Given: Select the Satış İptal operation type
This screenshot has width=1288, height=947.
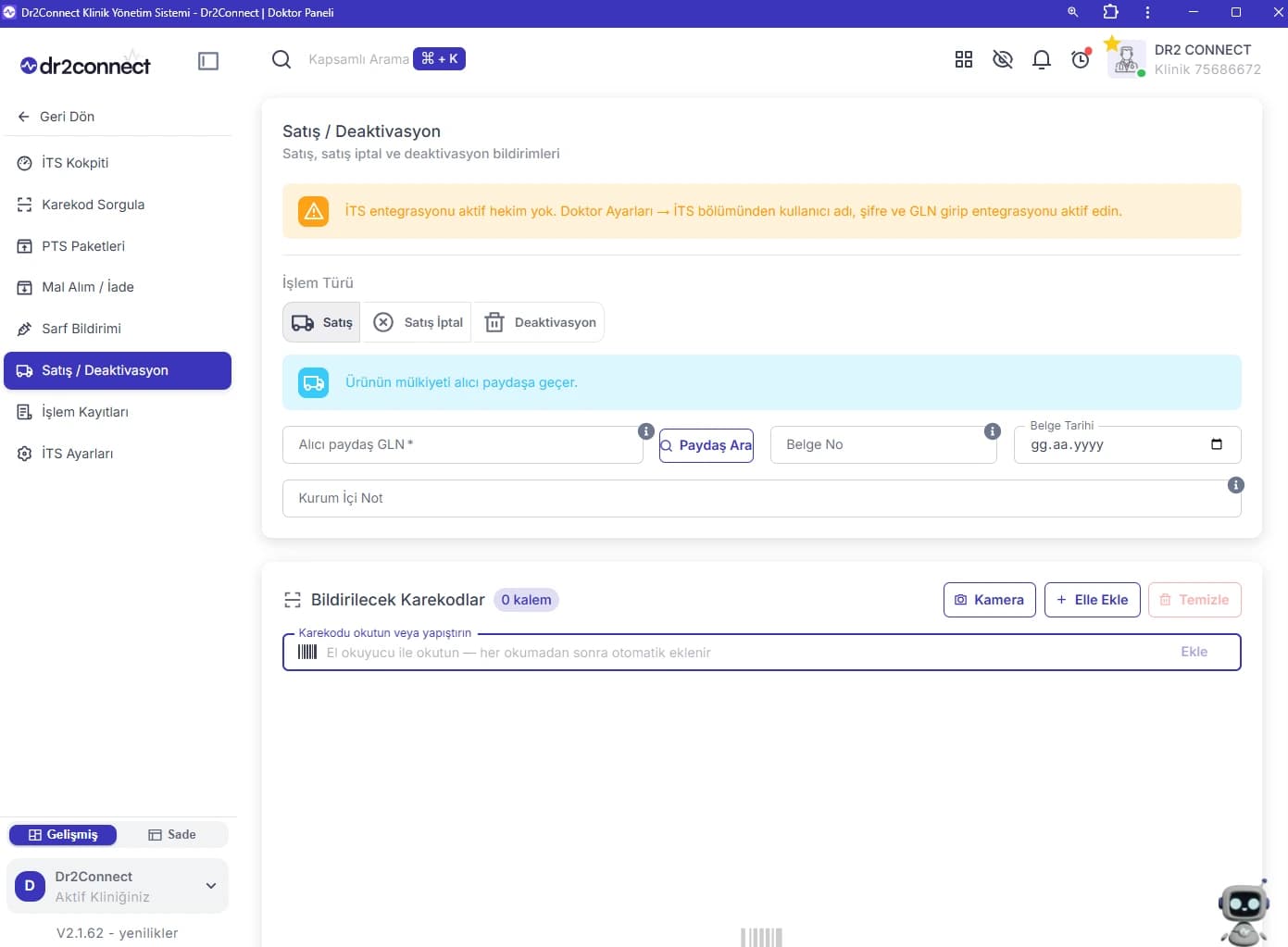Looking at the screenshot, I should click(x=418, y=322).
